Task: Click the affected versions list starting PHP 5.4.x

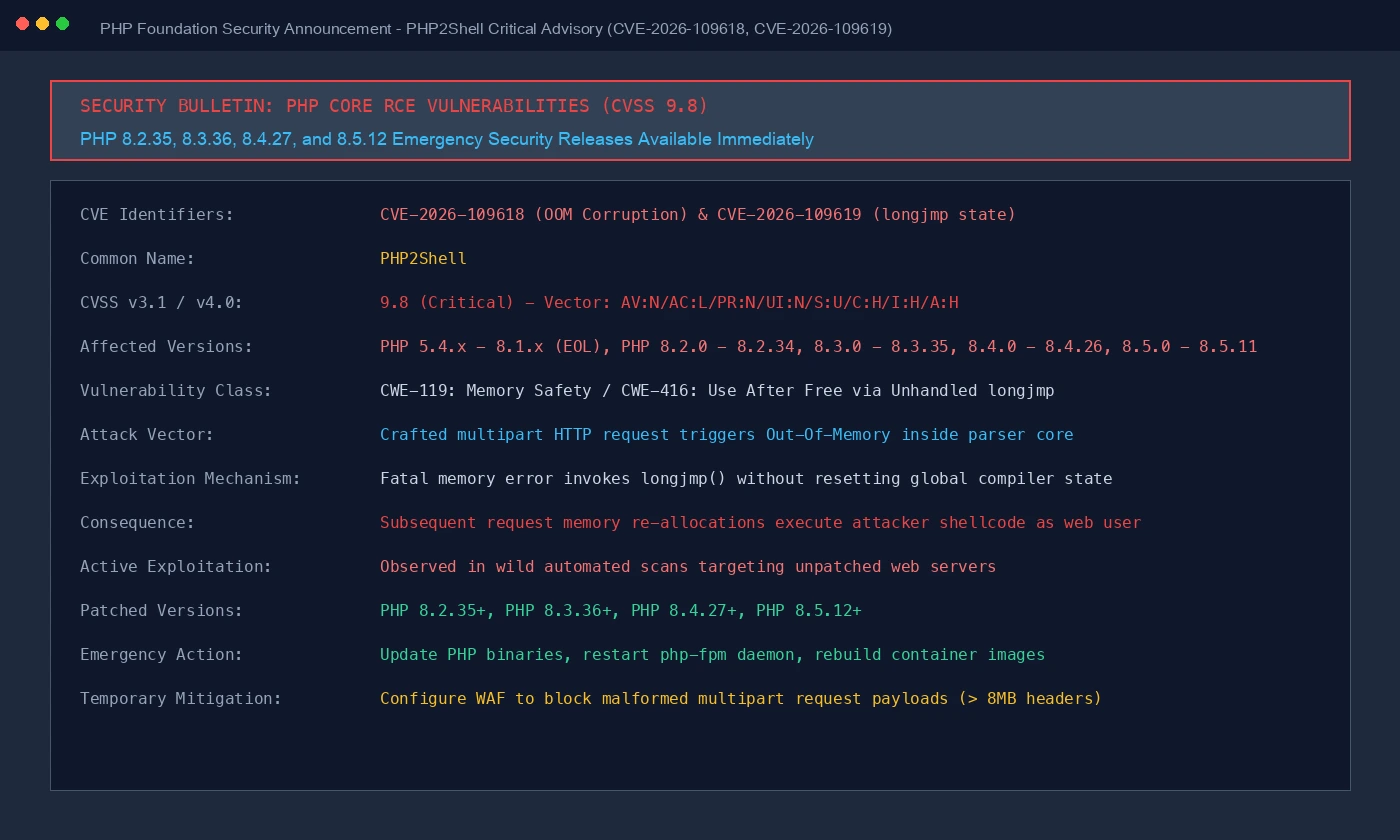Action: tap(818, 346)
